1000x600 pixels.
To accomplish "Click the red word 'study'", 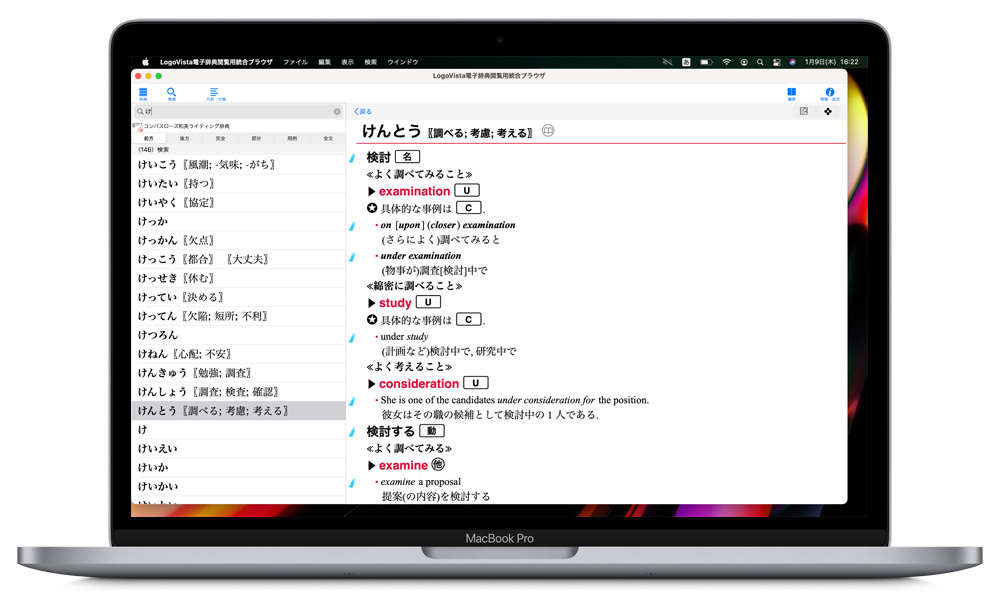I will click(x=395, y=303).
